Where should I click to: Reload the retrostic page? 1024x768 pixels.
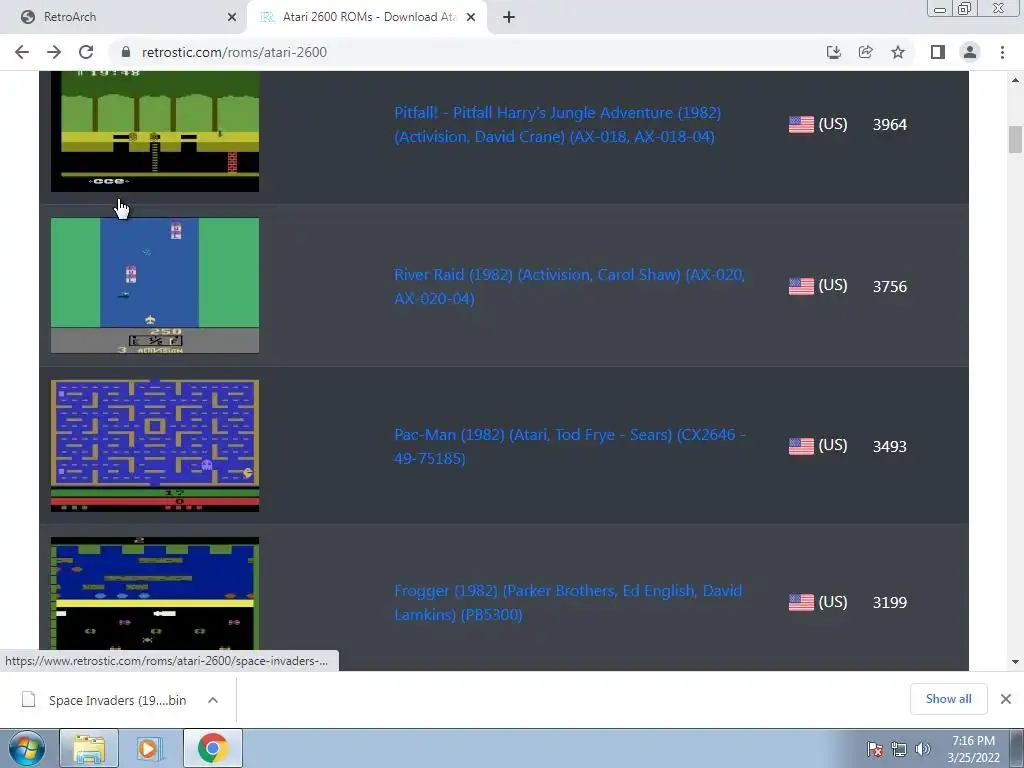pyautogui.click(x=86, y=52)
